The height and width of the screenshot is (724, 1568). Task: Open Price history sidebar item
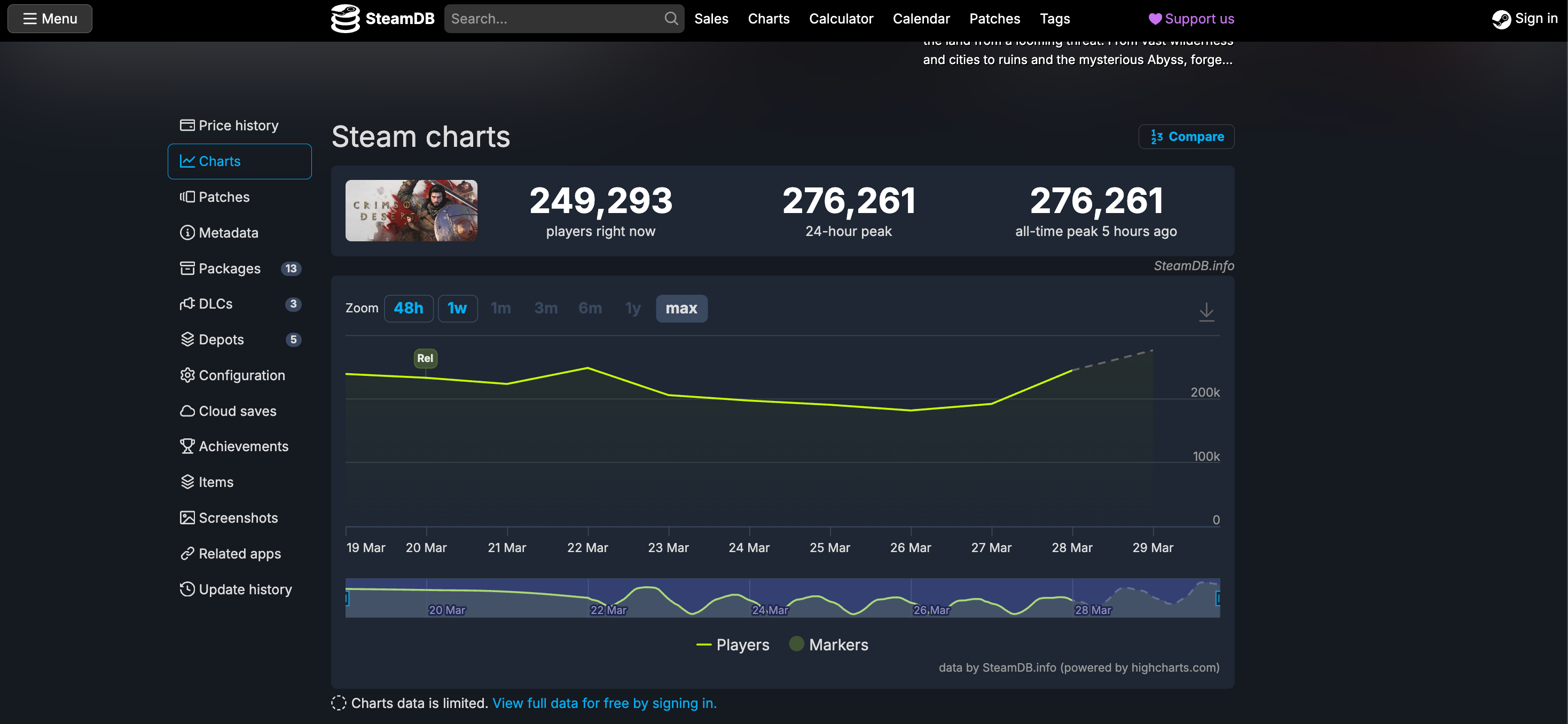(x=238, y=125)
